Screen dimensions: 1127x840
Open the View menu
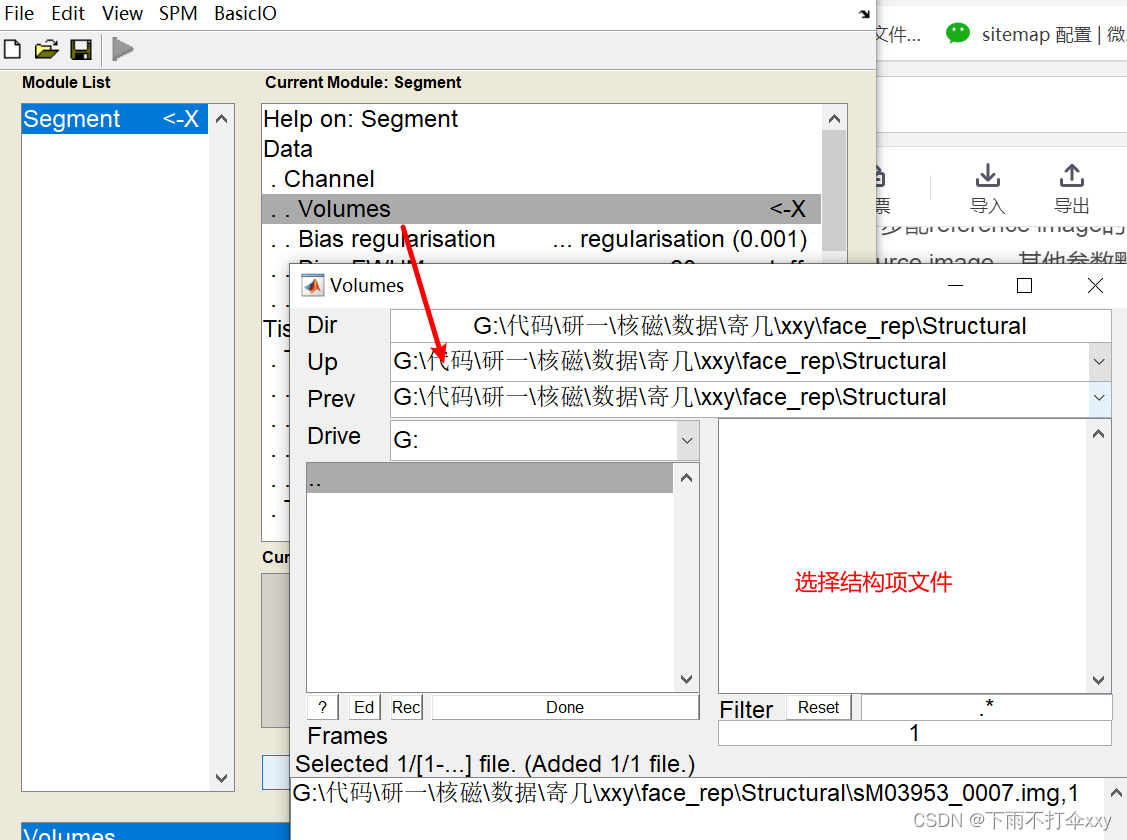[x=122, y=14]
